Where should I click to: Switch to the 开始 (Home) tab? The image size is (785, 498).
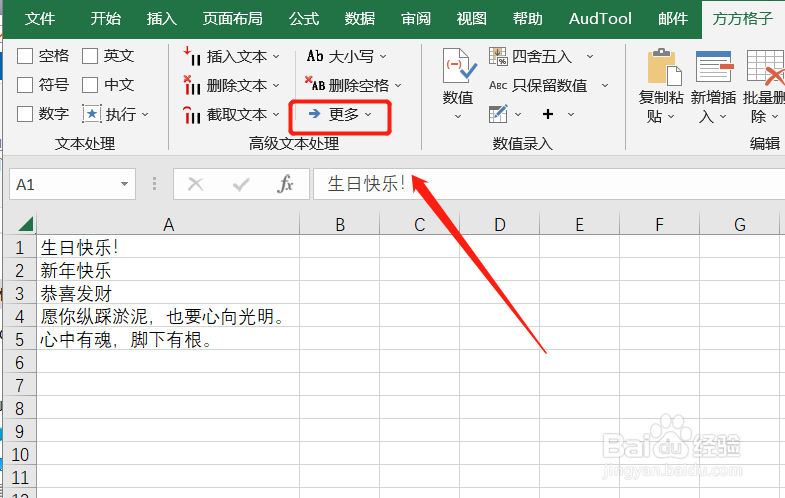[106, 19]
